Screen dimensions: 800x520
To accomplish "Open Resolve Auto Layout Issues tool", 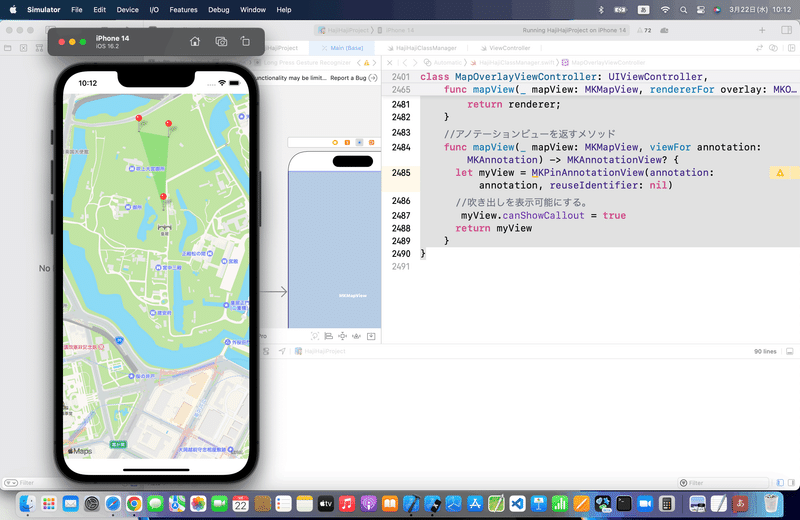I will coord(357,336).
